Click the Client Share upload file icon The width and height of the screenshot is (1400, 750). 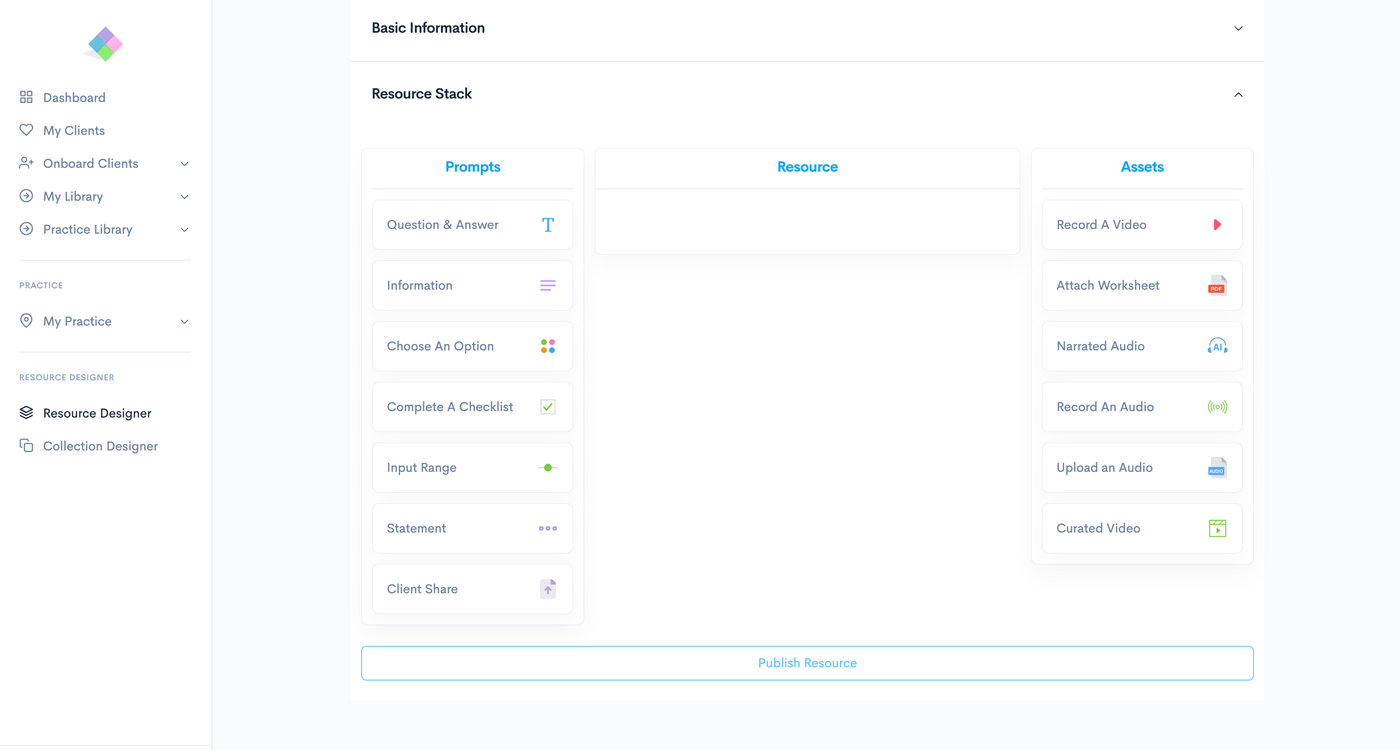(548, 589)
